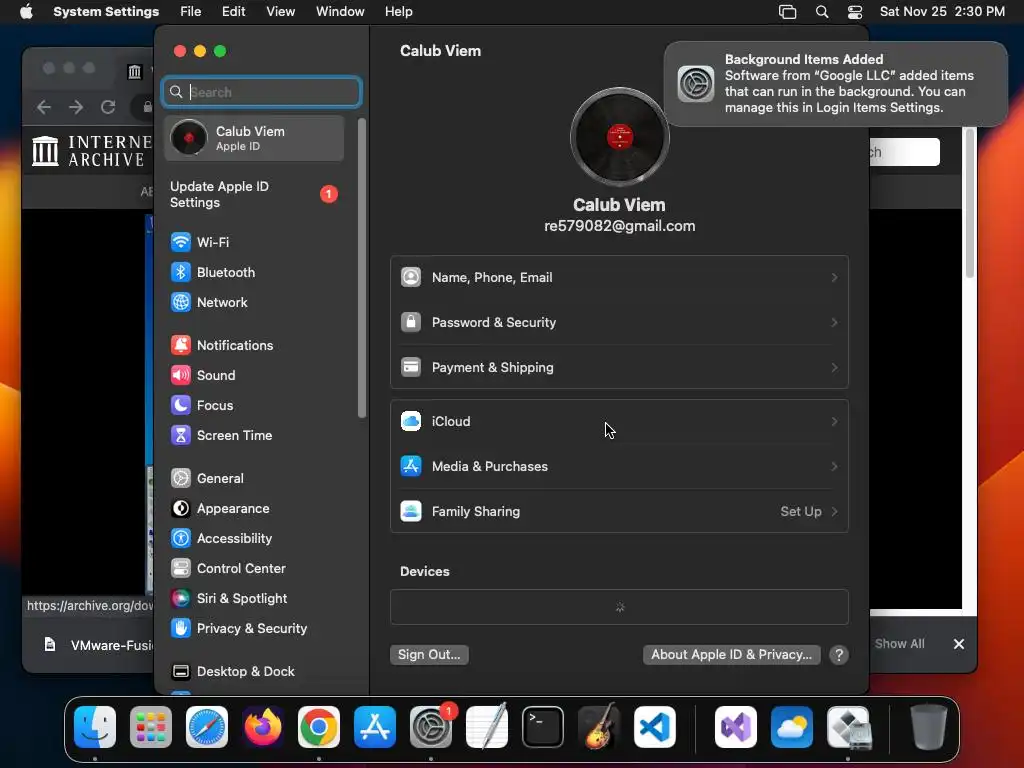Open the Edit menu
The height and width of the screenshot is (768, 1024).
click(233, 12)
